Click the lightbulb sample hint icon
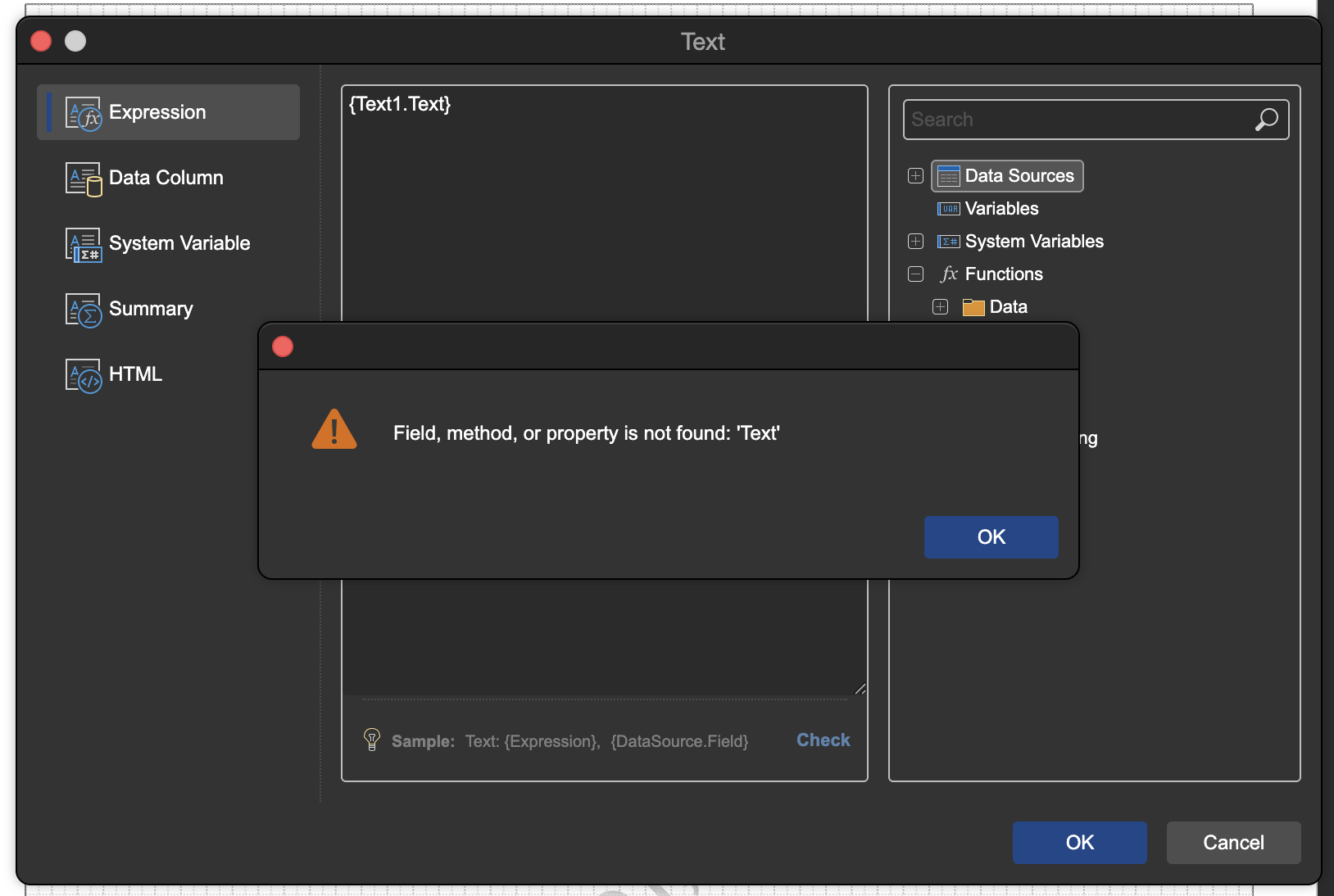Viewport: 1334px width, 896px height. click(x=372, y=740)
